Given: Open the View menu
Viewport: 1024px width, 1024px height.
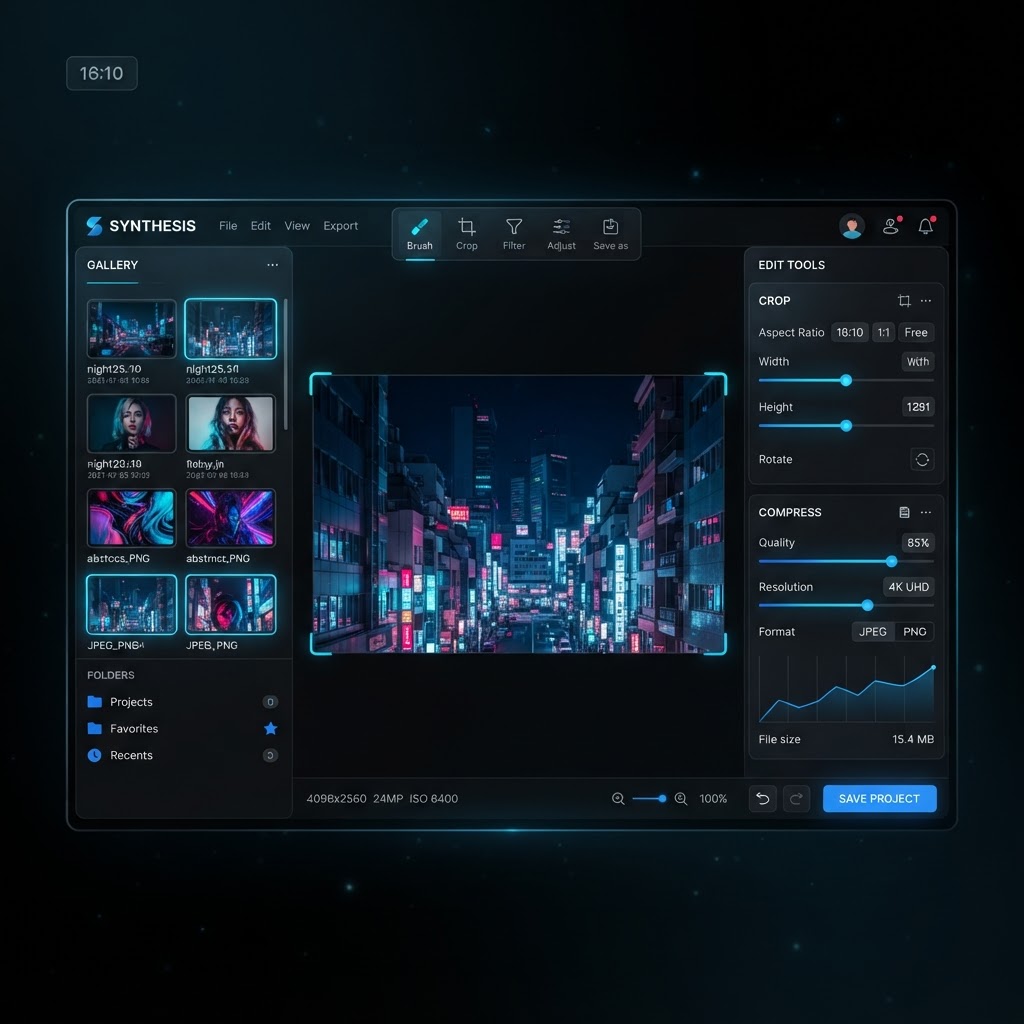Looking at the screenshot, I should coord(297,226).
